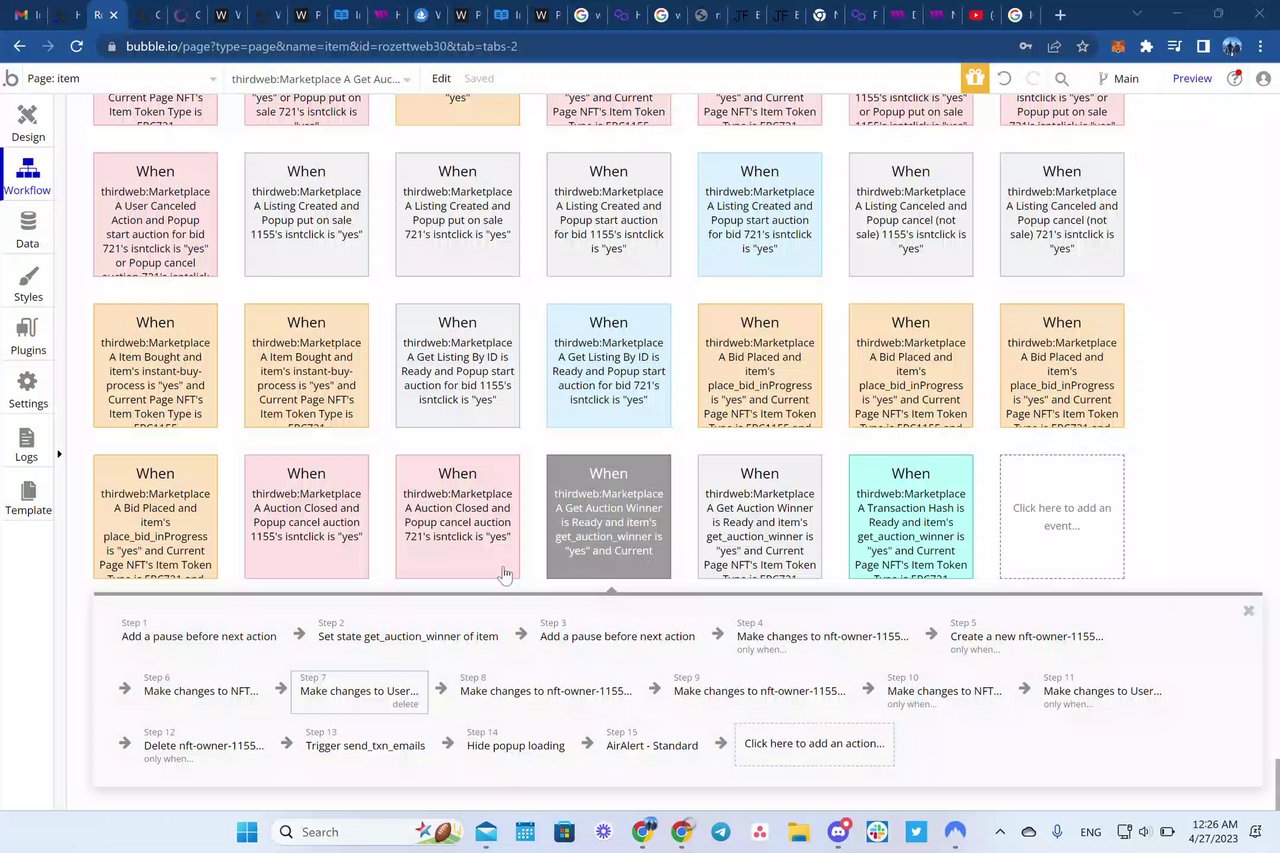Click 'Click here to add an event...' box
This screenshot has height=853, width=1280.
click(x=1062, y=517)
